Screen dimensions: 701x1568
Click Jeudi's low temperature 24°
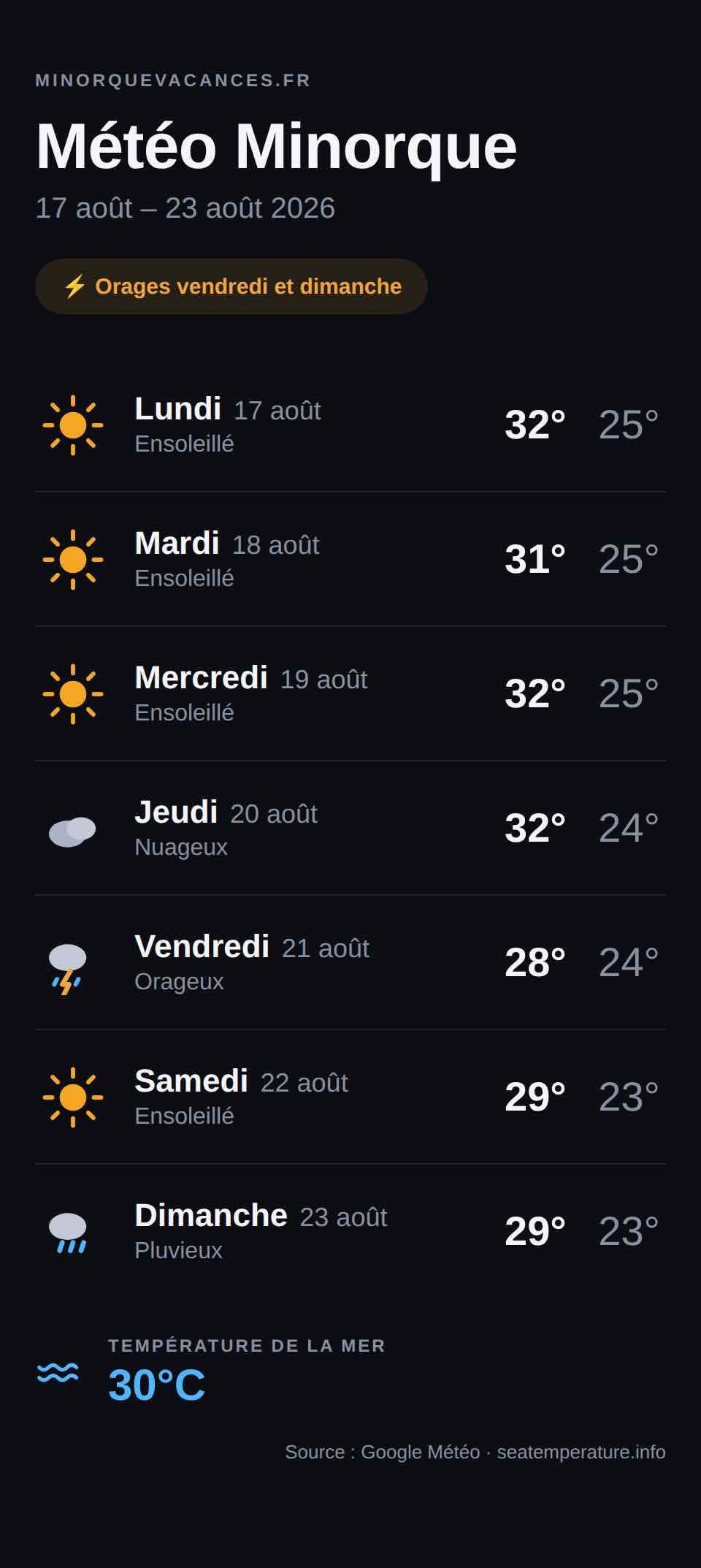629,828
